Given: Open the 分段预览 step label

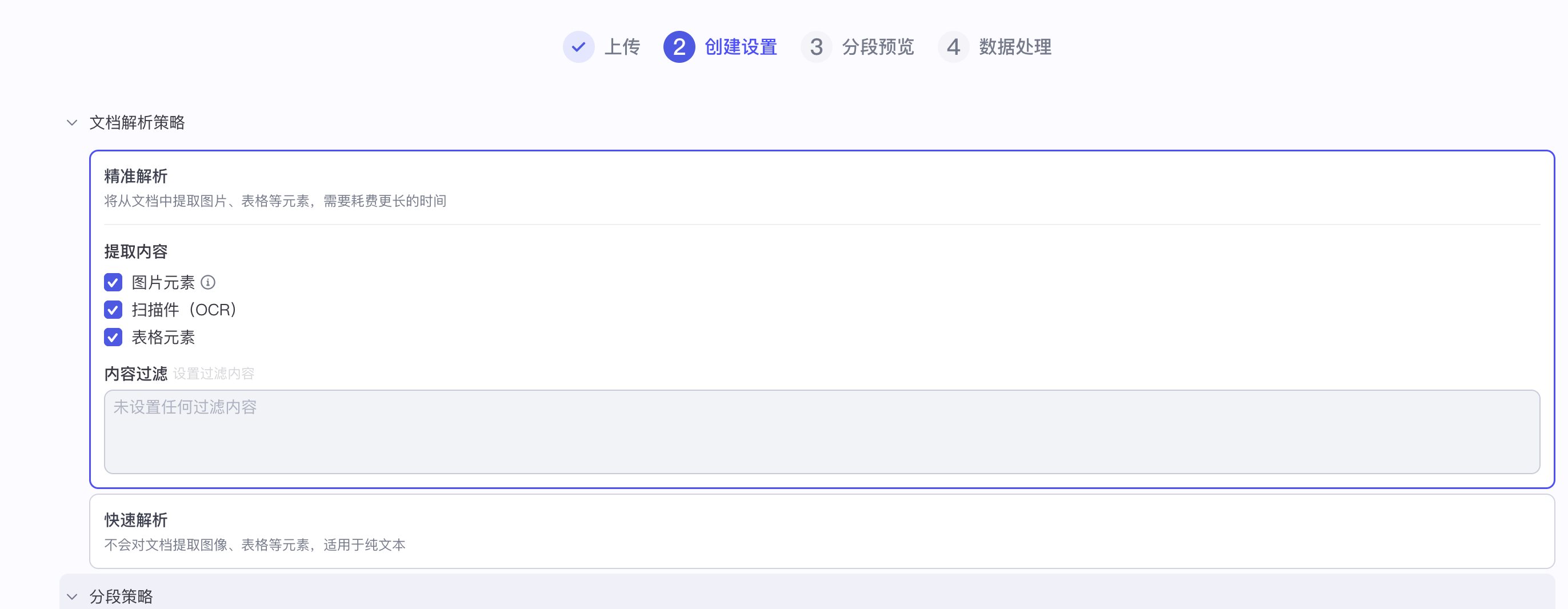Looking at the screenshot, I should click(878, 47).
